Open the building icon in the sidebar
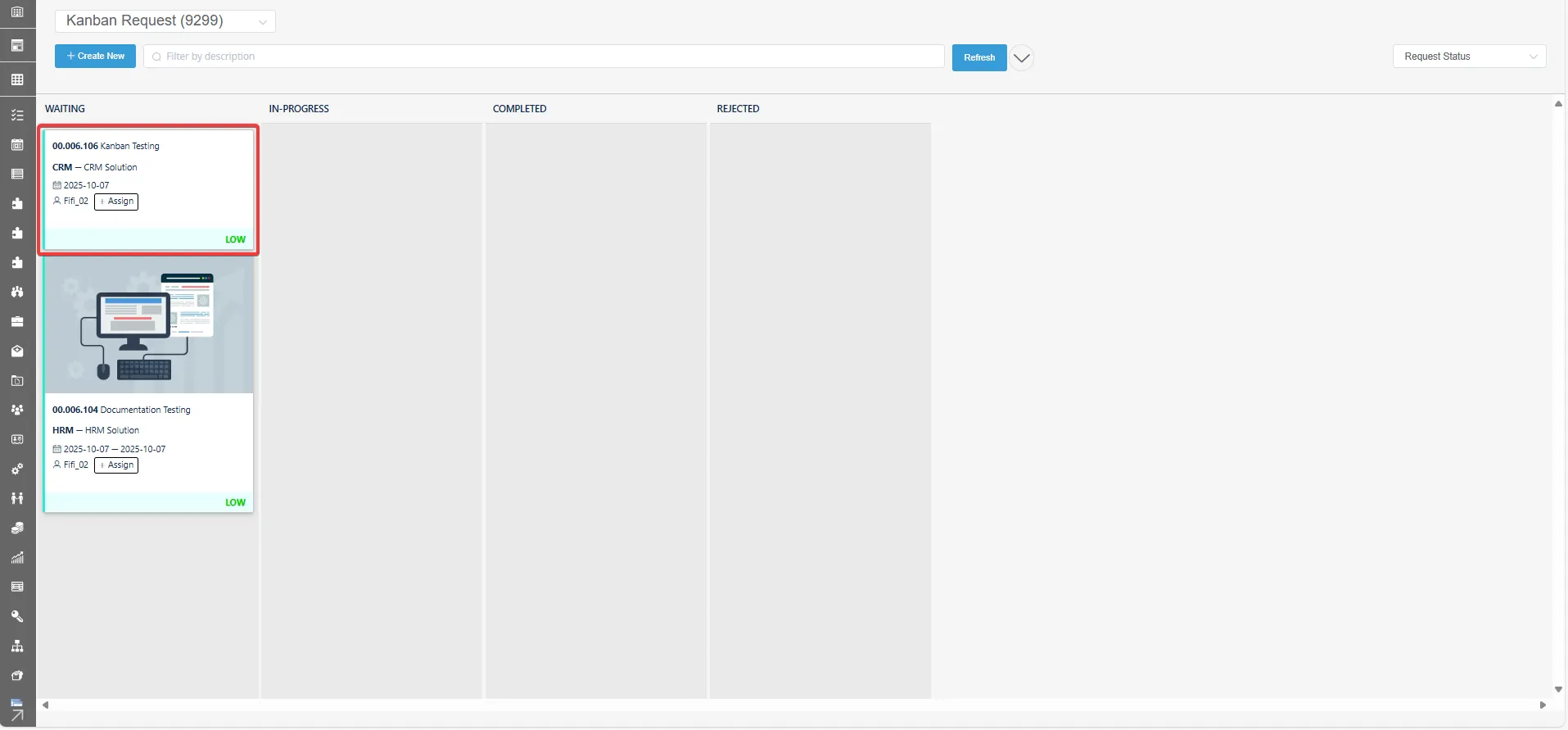Screen dimensions: 1568x730 [x=17, y=12]
